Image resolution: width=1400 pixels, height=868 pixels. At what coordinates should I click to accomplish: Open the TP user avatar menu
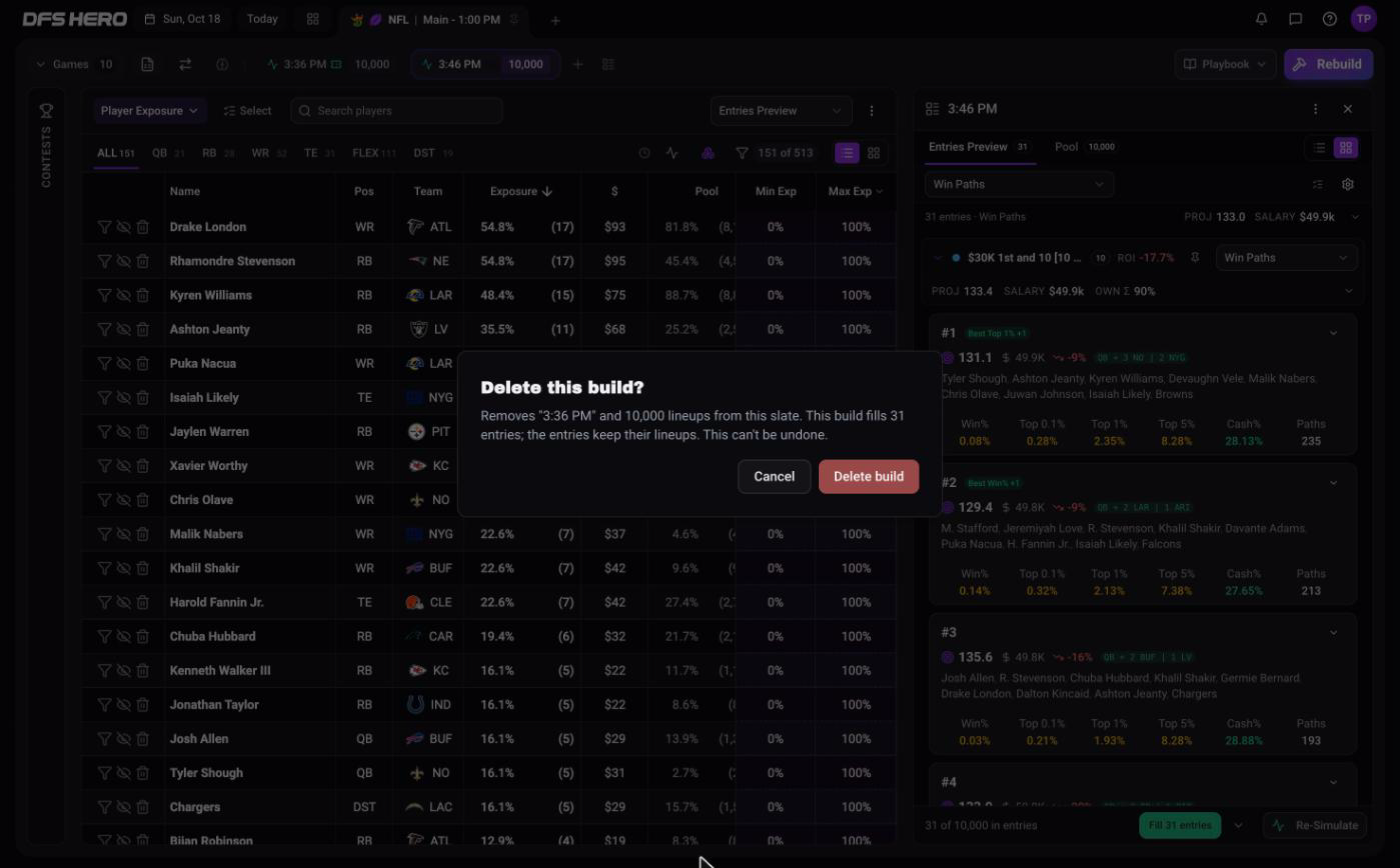click(1364, 19)
